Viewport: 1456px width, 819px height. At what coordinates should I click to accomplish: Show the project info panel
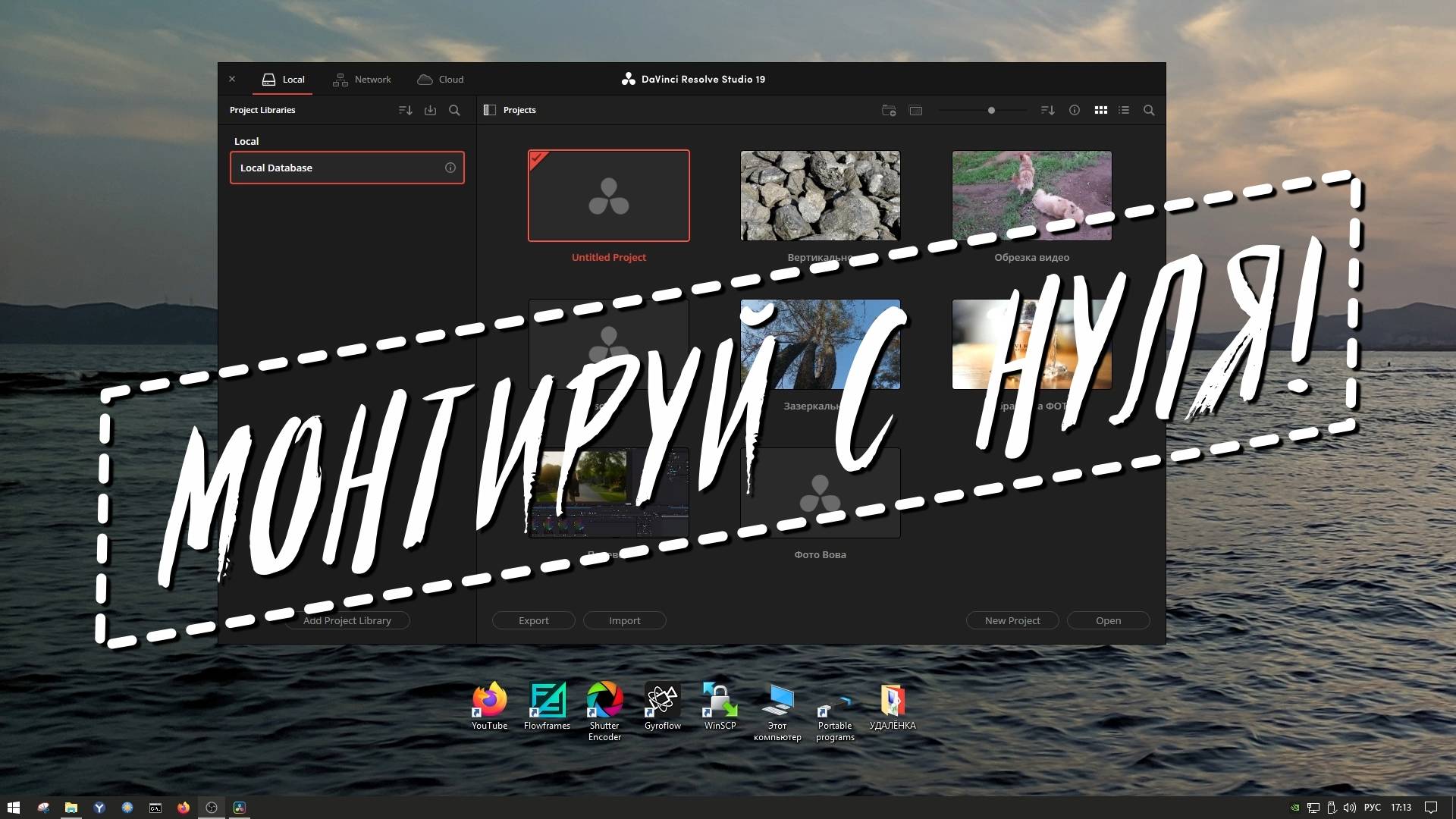pyautogui.click(x=1074, y=110)
